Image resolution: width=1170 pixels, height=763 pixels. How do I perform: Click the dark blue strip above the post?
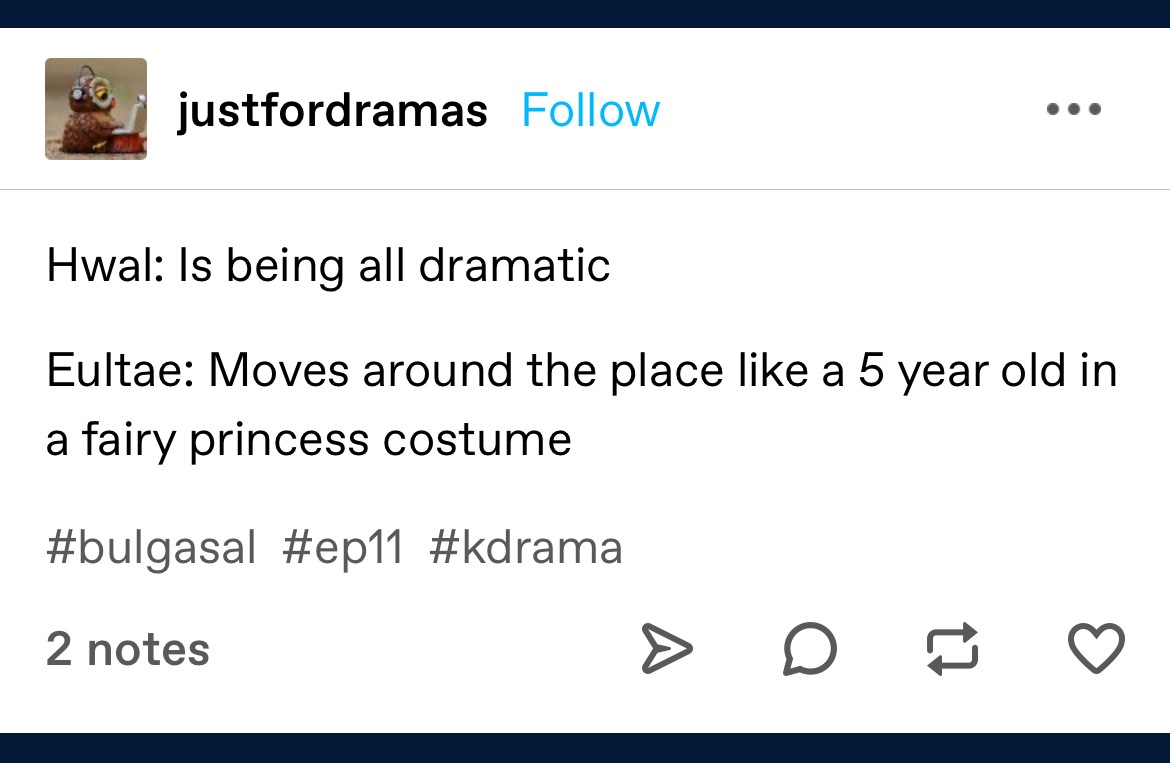click(585, 13)
